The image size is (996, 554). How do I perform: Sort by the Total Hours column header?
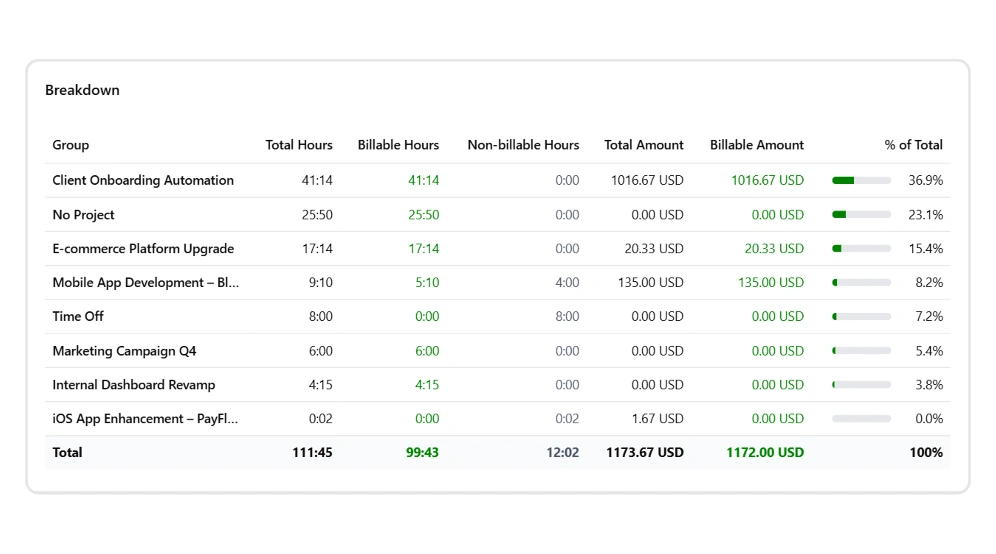299,145
